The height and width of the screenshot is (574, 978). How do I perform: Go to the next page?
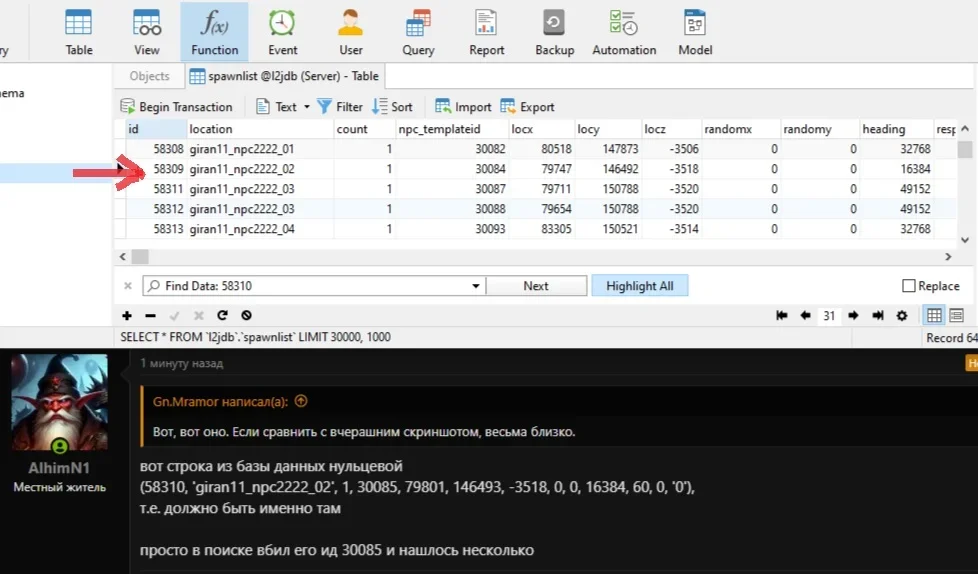click(x=853, y=316)
